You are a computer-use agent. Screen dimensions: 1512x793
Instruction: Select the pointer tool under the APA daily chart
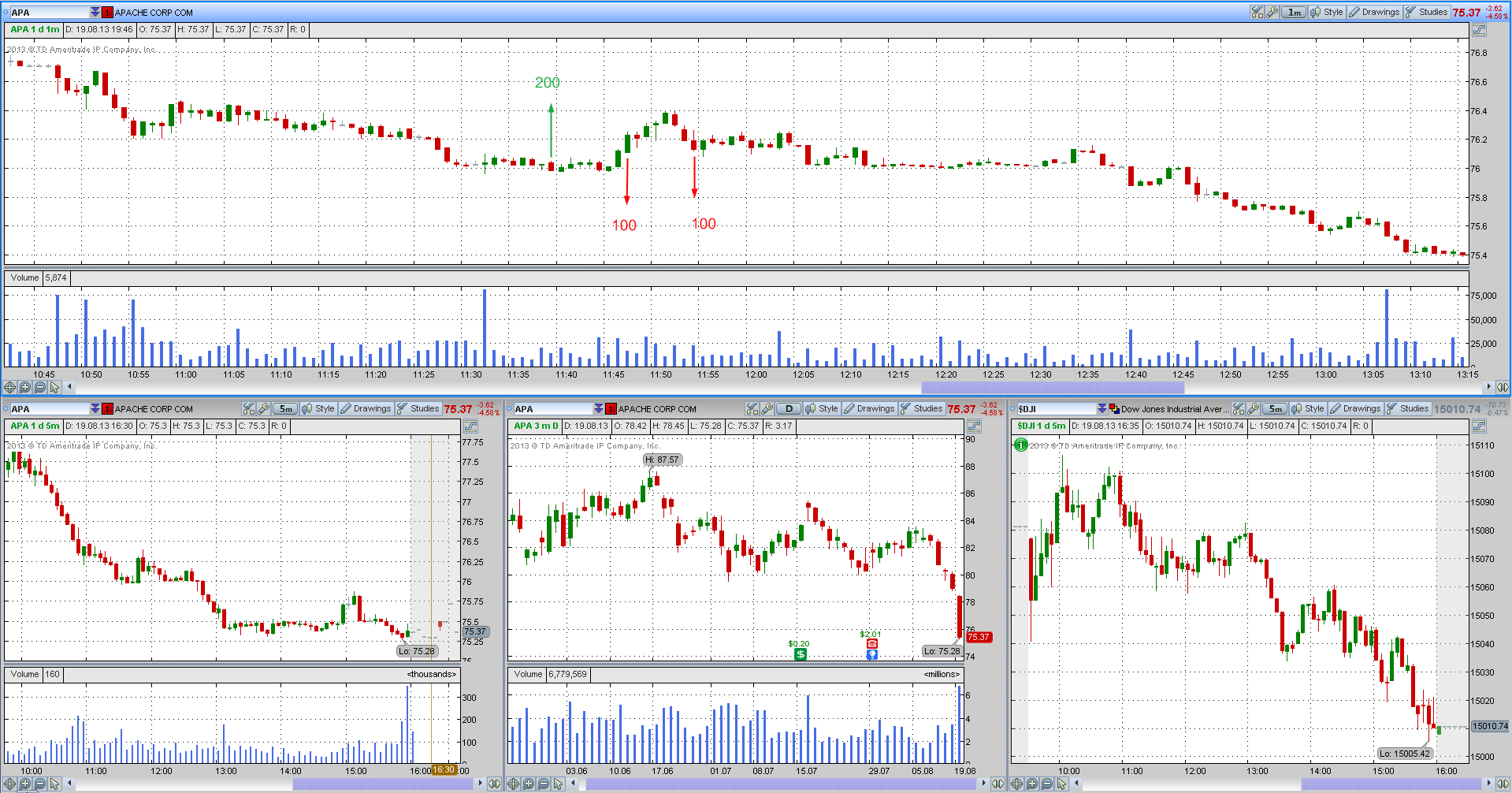558,784
